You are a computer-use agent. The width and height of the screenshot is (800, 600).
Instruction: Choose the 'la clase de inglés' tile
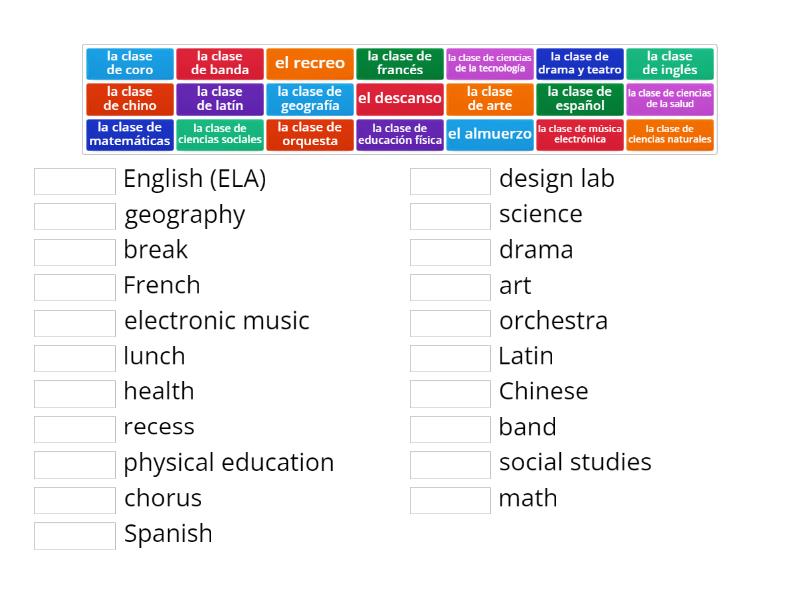pyautogui.click(x=670, y=62)
